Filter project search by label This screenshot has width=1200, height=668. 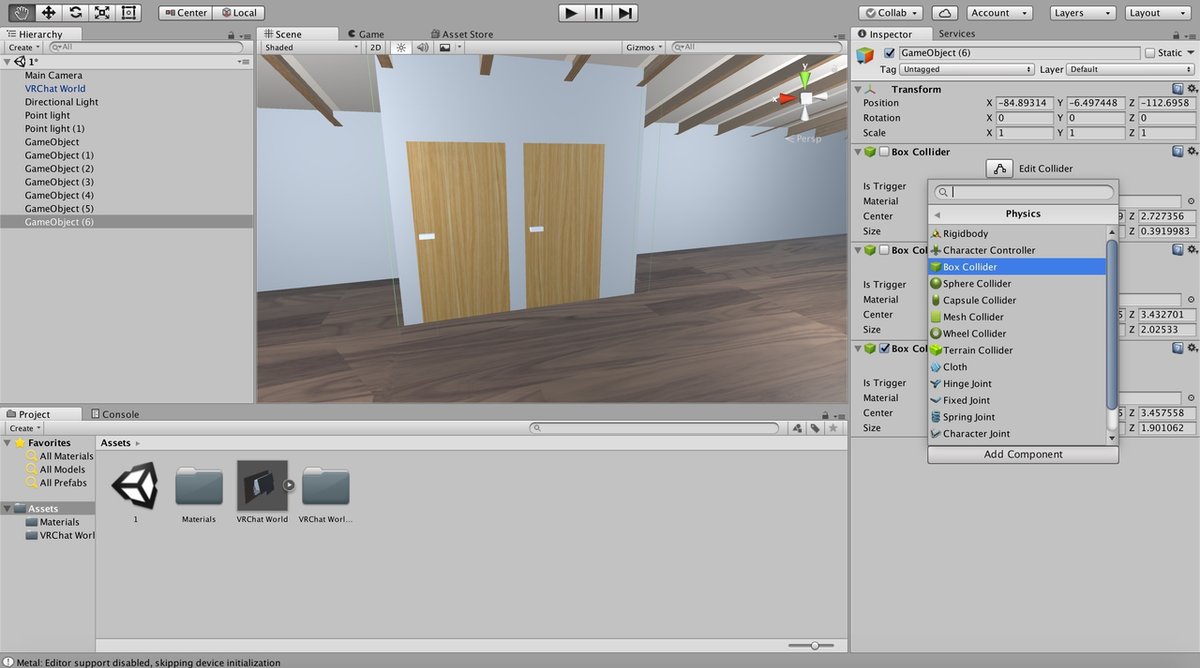coord(815,428)
